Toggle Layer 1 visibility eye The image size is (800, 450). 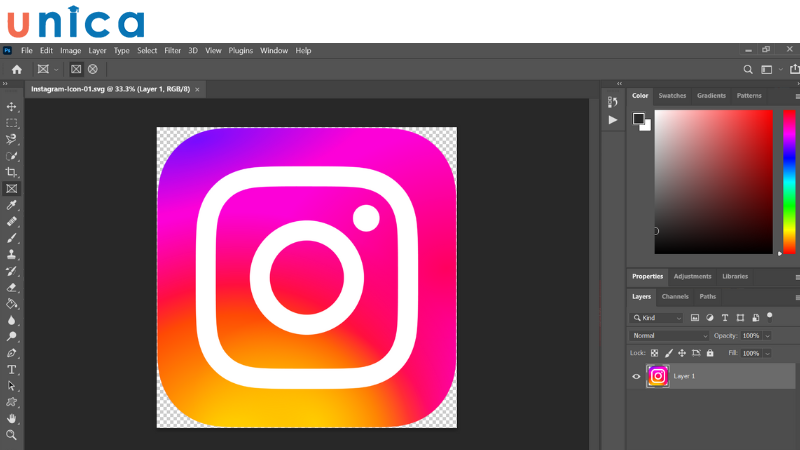point(636,377)
